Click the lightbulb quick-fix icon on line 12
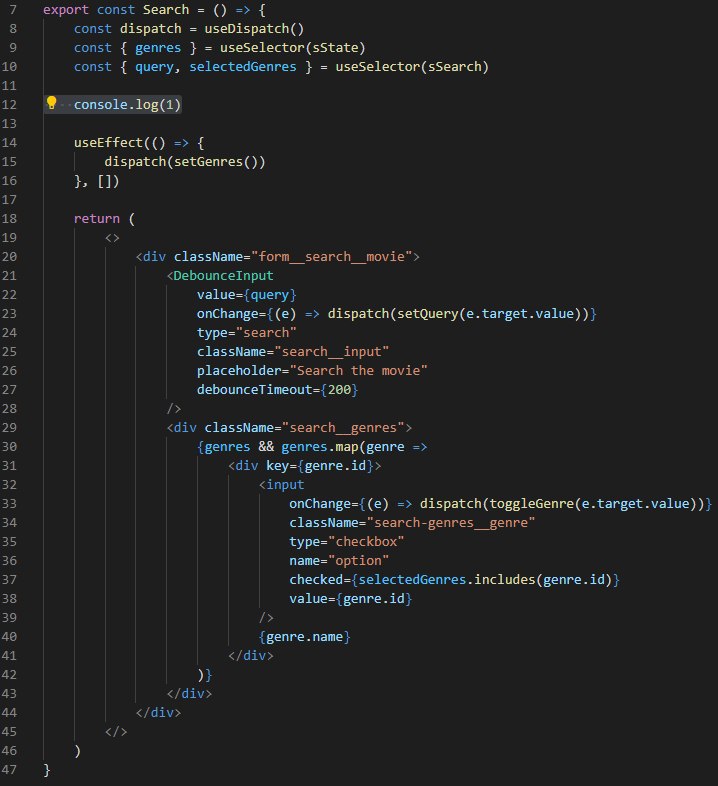 click(x=51, y=103)
